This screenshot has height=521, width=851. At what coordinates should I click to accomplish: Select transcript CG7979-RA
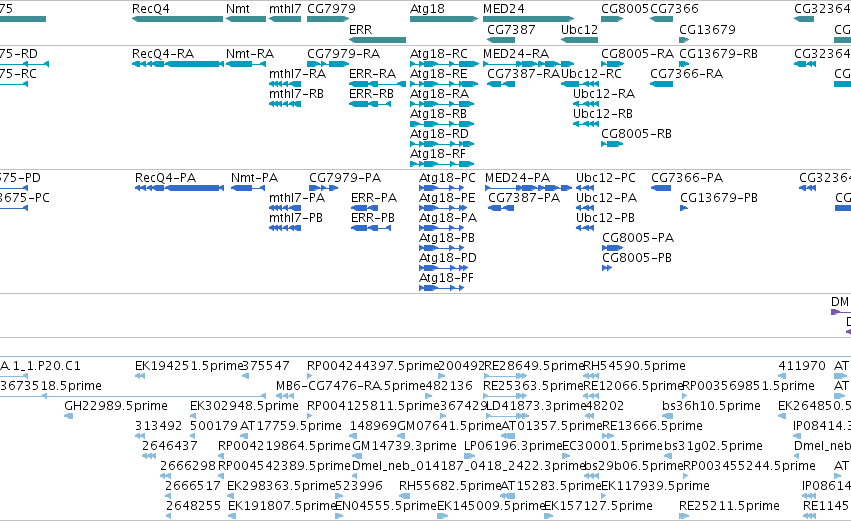(x=328, y=64)
